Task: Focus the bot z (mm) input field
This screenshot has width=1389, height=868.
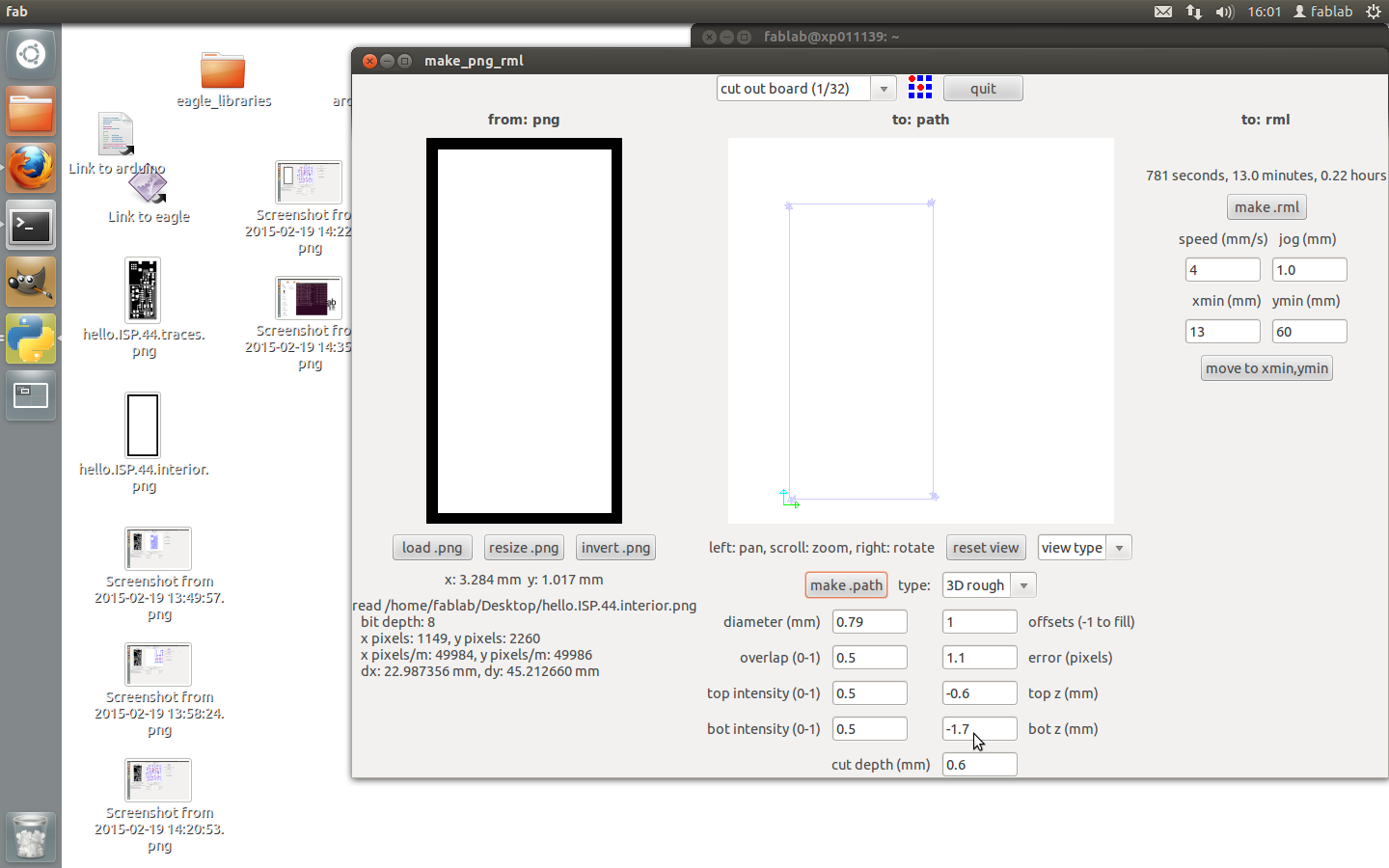Action: [x=980, y=729]
